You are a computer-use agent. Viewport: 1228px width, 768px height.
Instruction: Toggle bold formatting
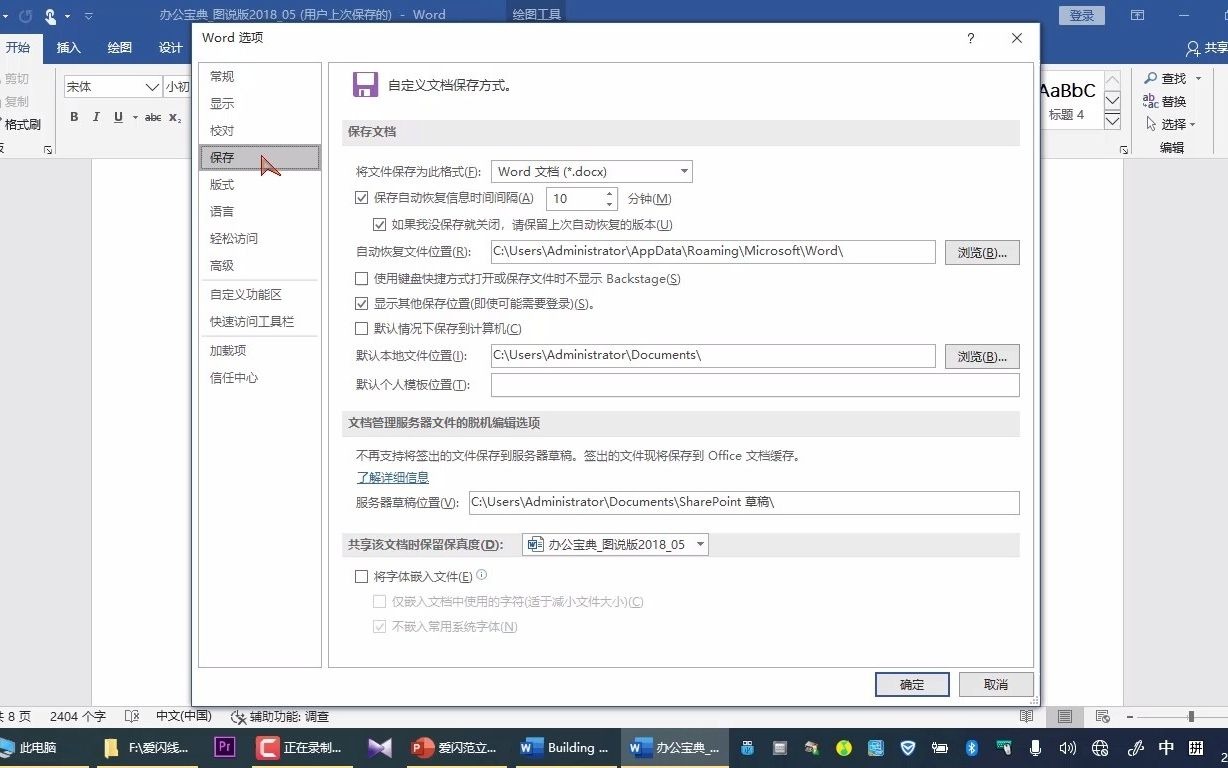73,117
